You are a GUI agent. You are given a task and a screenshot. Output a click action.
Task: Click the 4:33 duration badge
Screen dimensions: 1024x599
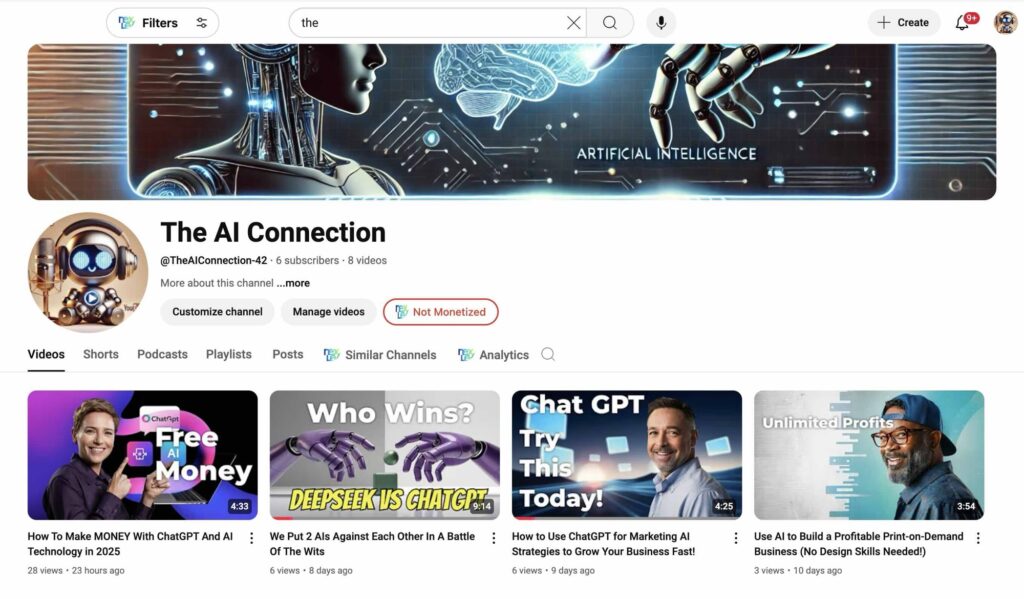[239, 506]
